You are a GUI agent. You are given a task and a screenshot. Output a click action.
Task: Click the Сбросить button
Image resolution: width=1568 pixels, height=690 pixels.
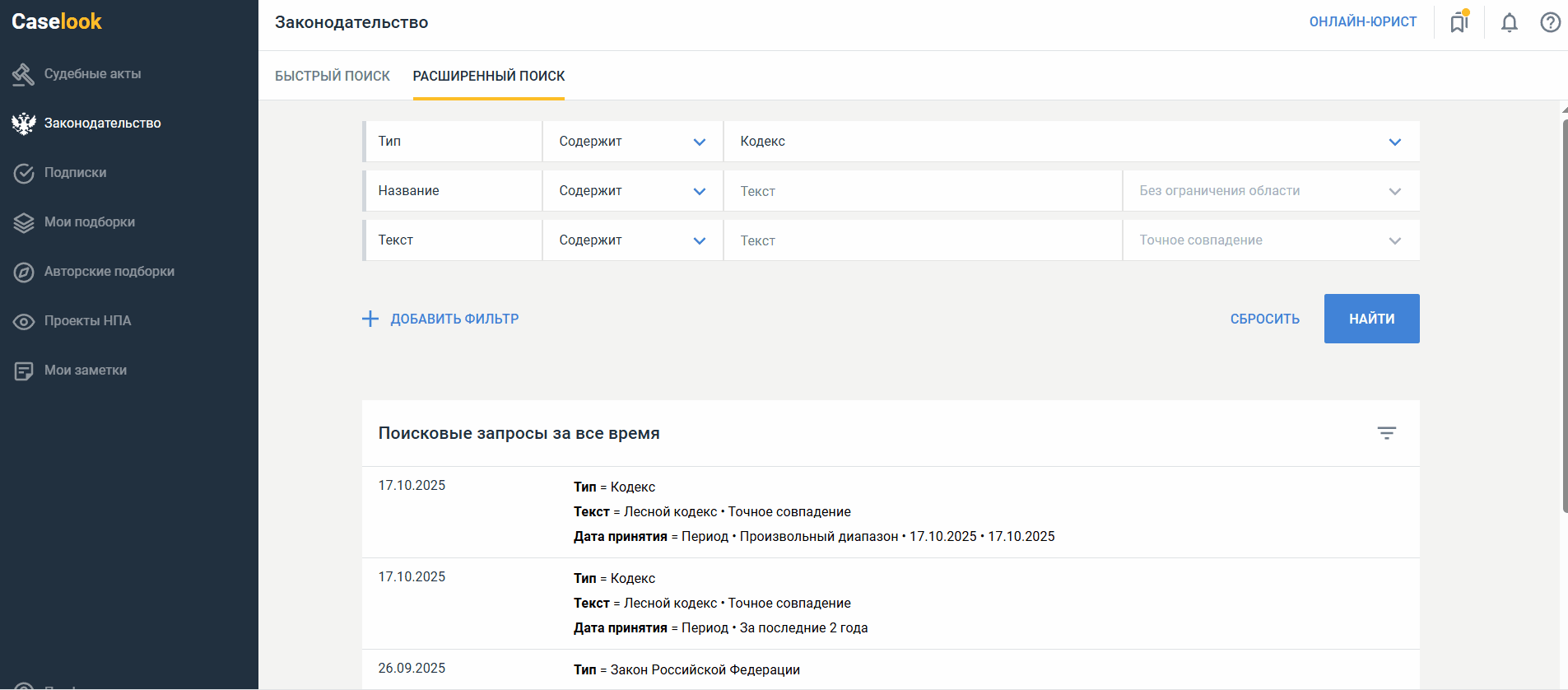(x=1264, y=319)
